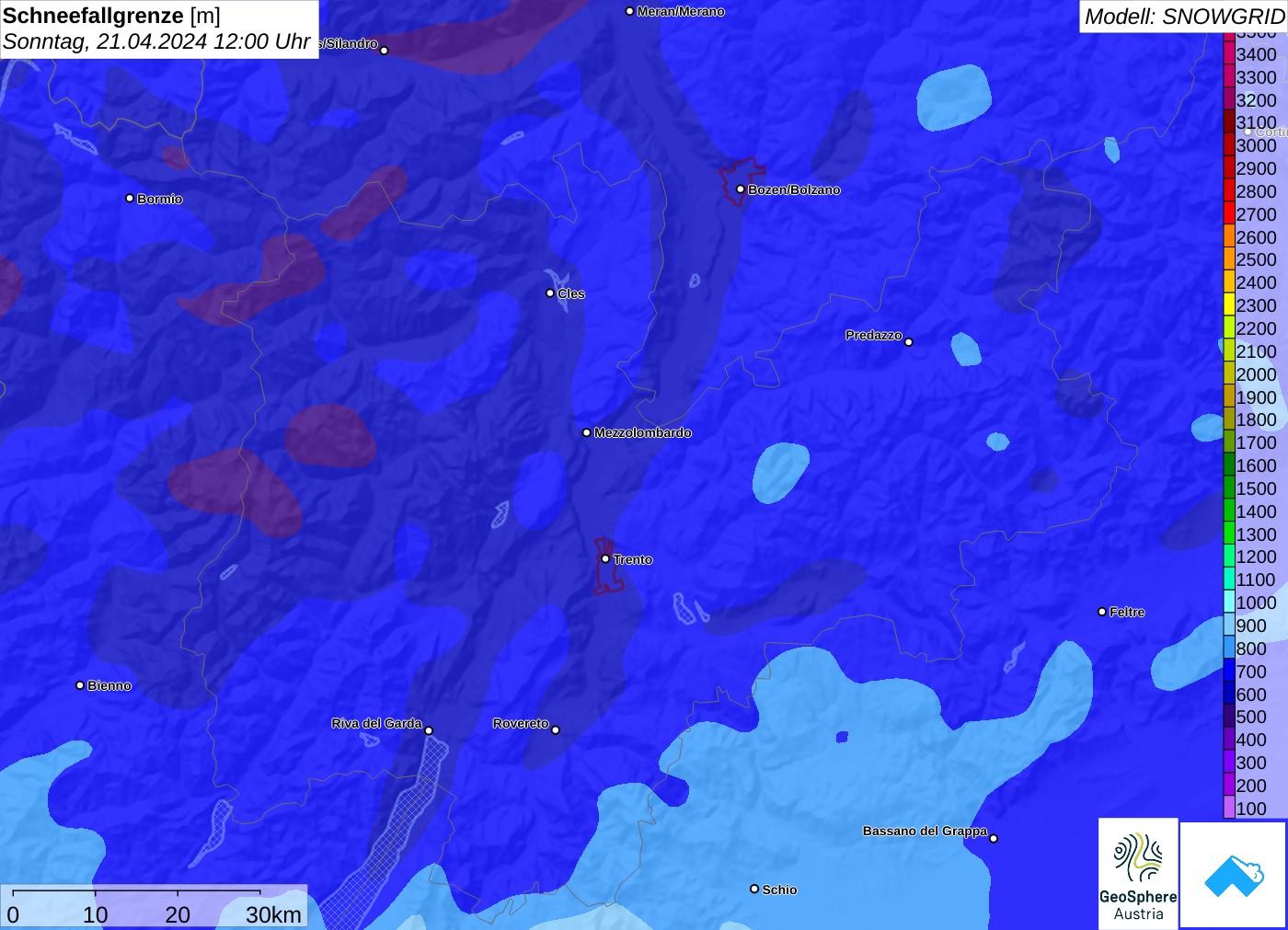
Task: Click the Rovereto location marker
Action: 556,730
